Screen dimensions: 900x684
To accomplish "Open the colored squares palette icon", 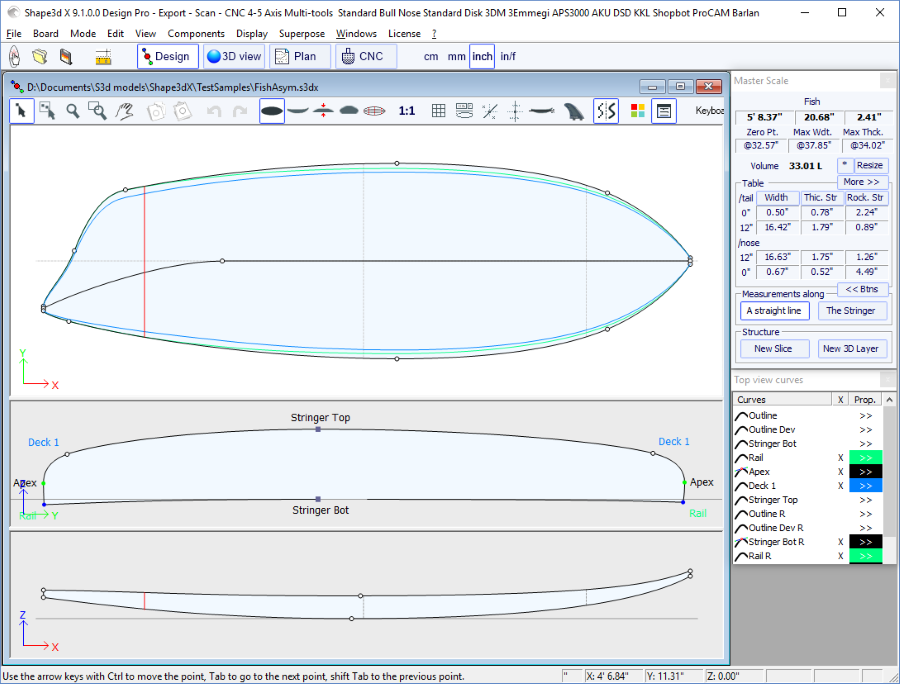I will point(638,111).
